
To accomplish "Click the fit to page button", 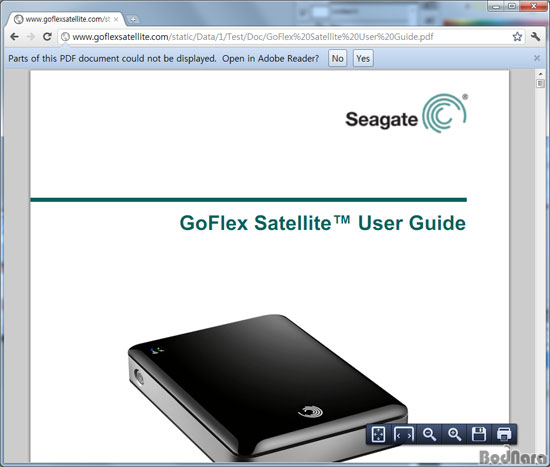I will (x=378, y=434).
